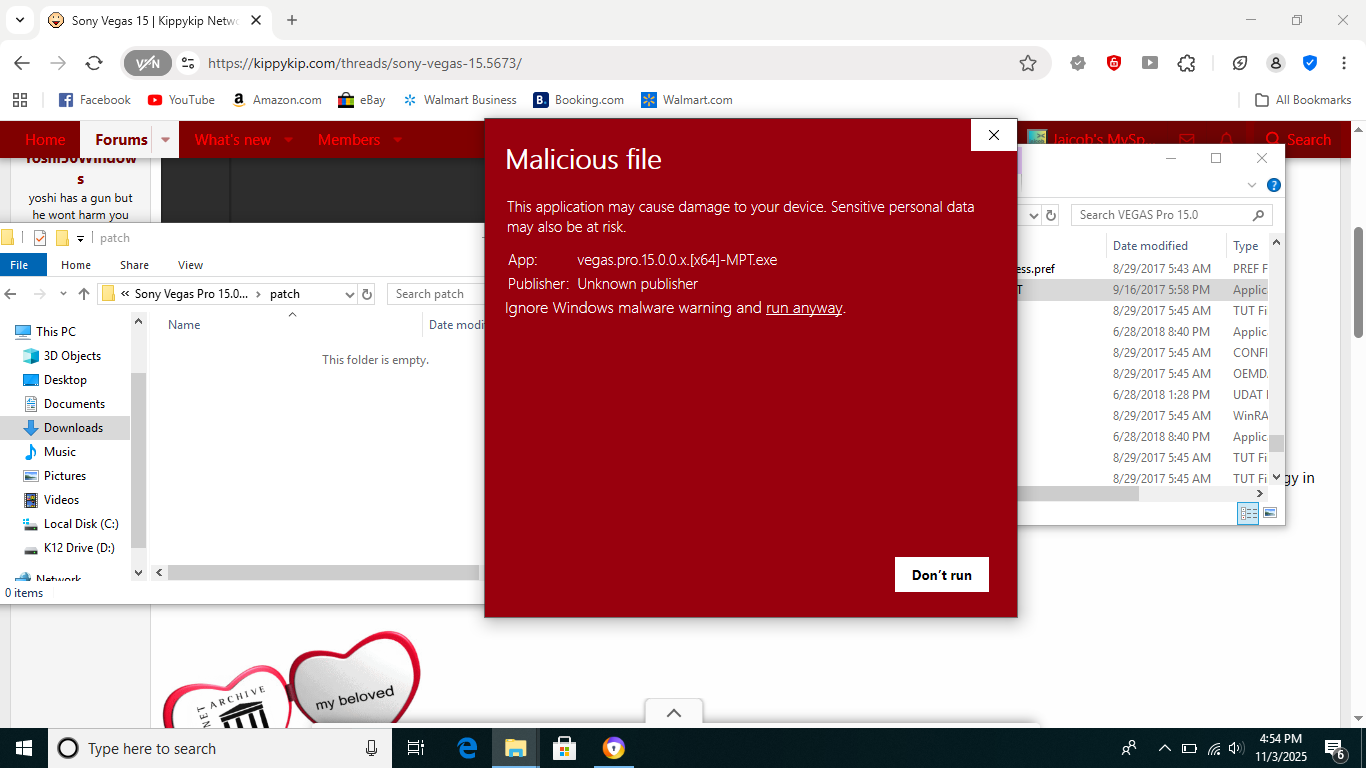Navigate up one folder level

(x=84, y=293)
